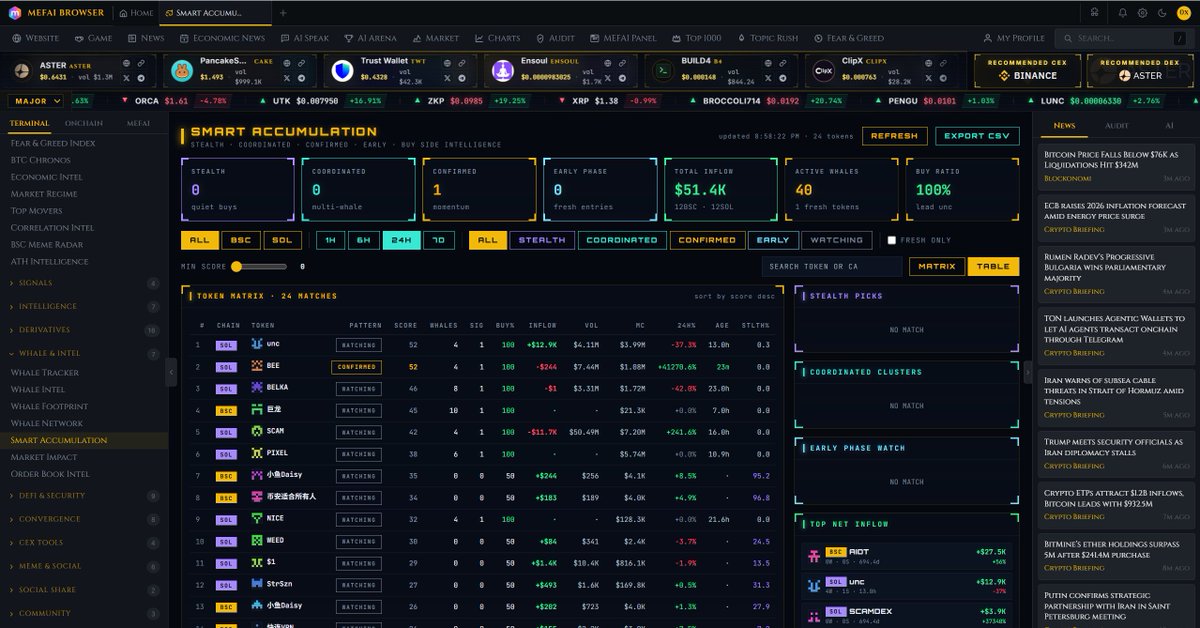Click the Ensoul token logo
This screenshot has width=1200, height=628.
coord(502,71)
